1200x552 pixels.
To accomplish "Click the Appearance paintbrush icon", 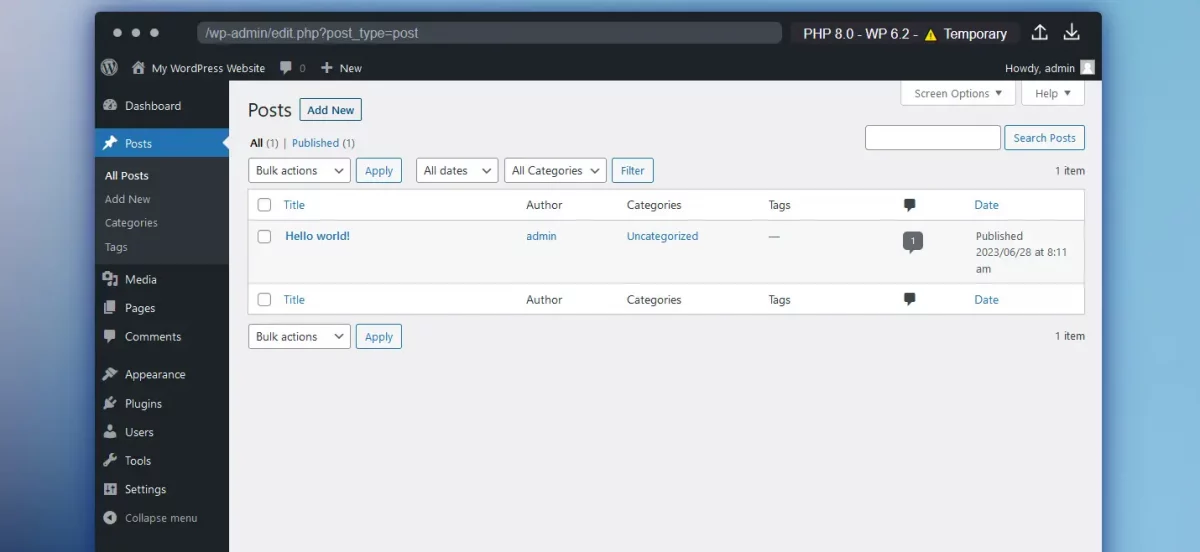I will coord(110,375).
